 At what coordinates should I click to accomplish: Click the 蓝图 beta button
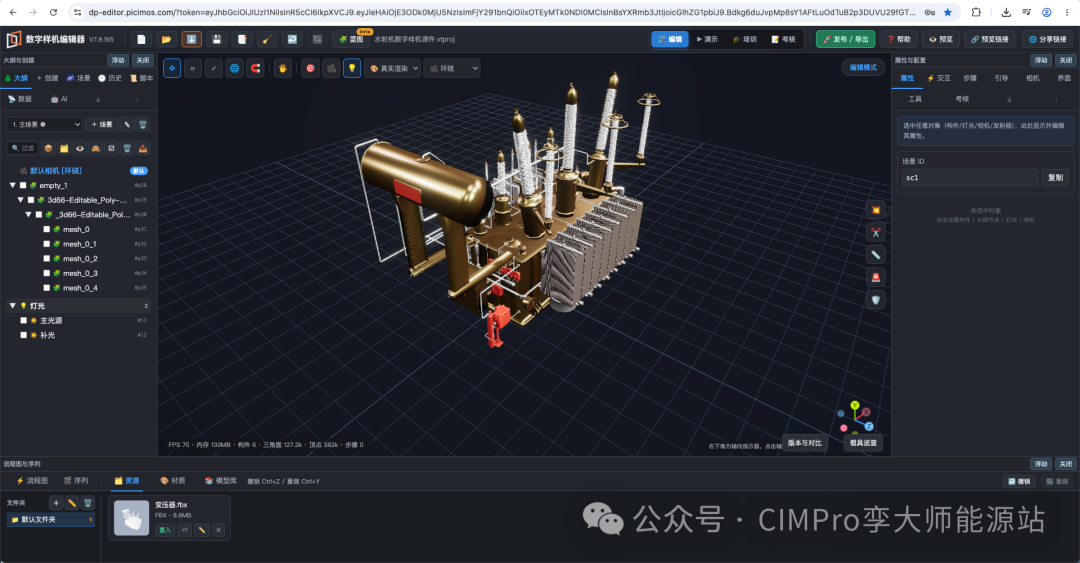[352, 39]
